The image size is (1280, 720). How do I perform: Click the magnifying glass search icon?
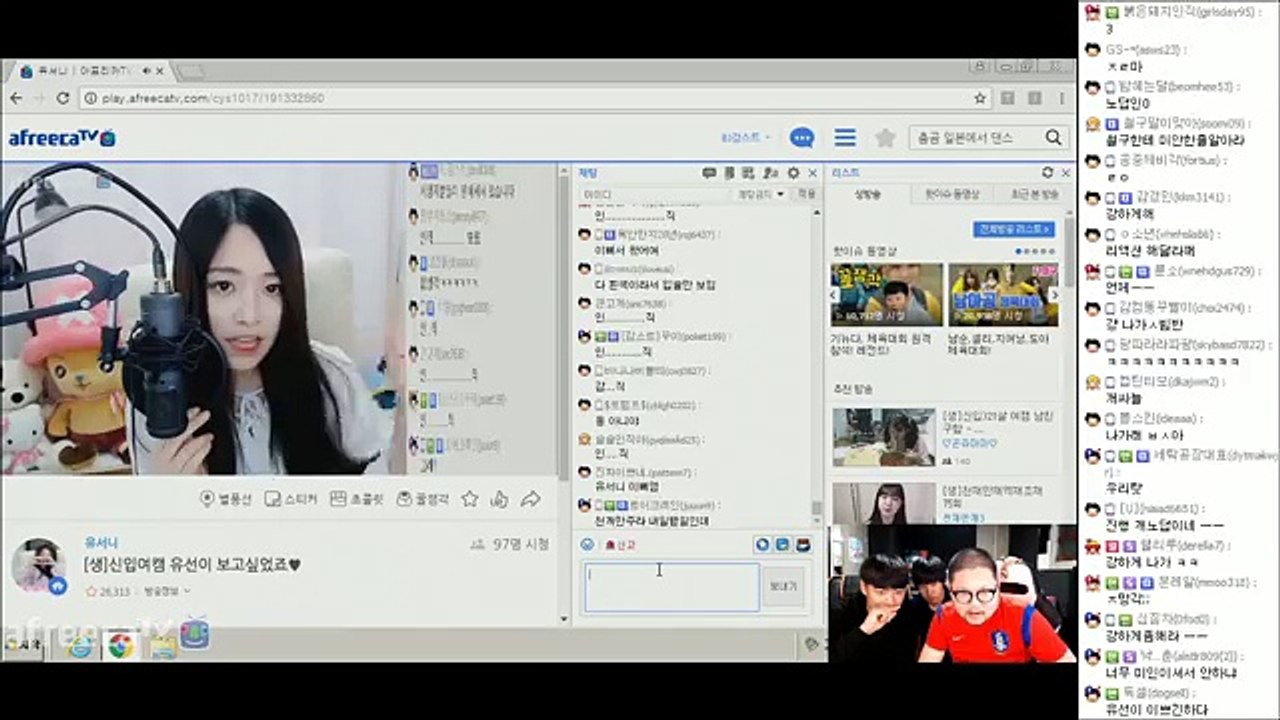pos(1054,138)
